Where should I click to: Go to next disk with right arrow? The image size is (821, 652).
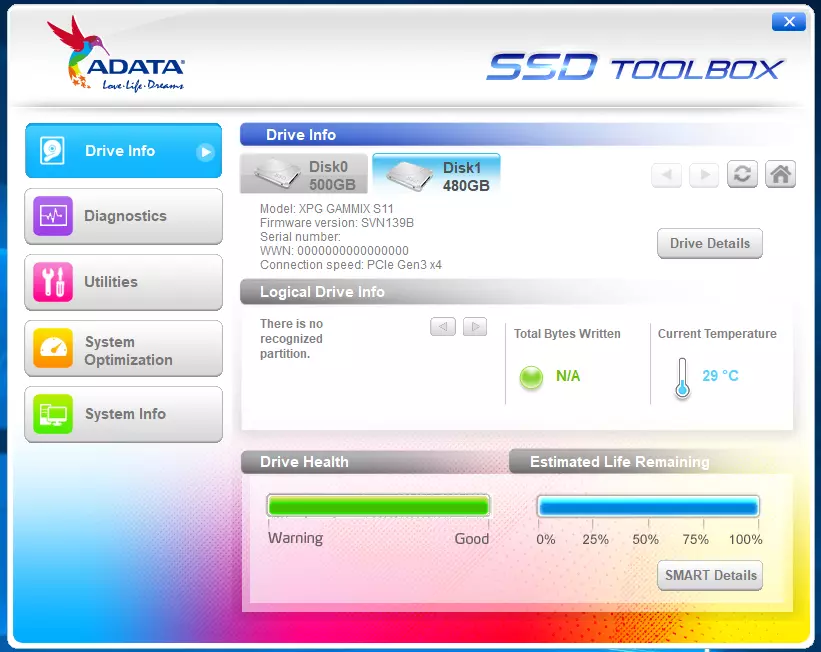(704, 175)
